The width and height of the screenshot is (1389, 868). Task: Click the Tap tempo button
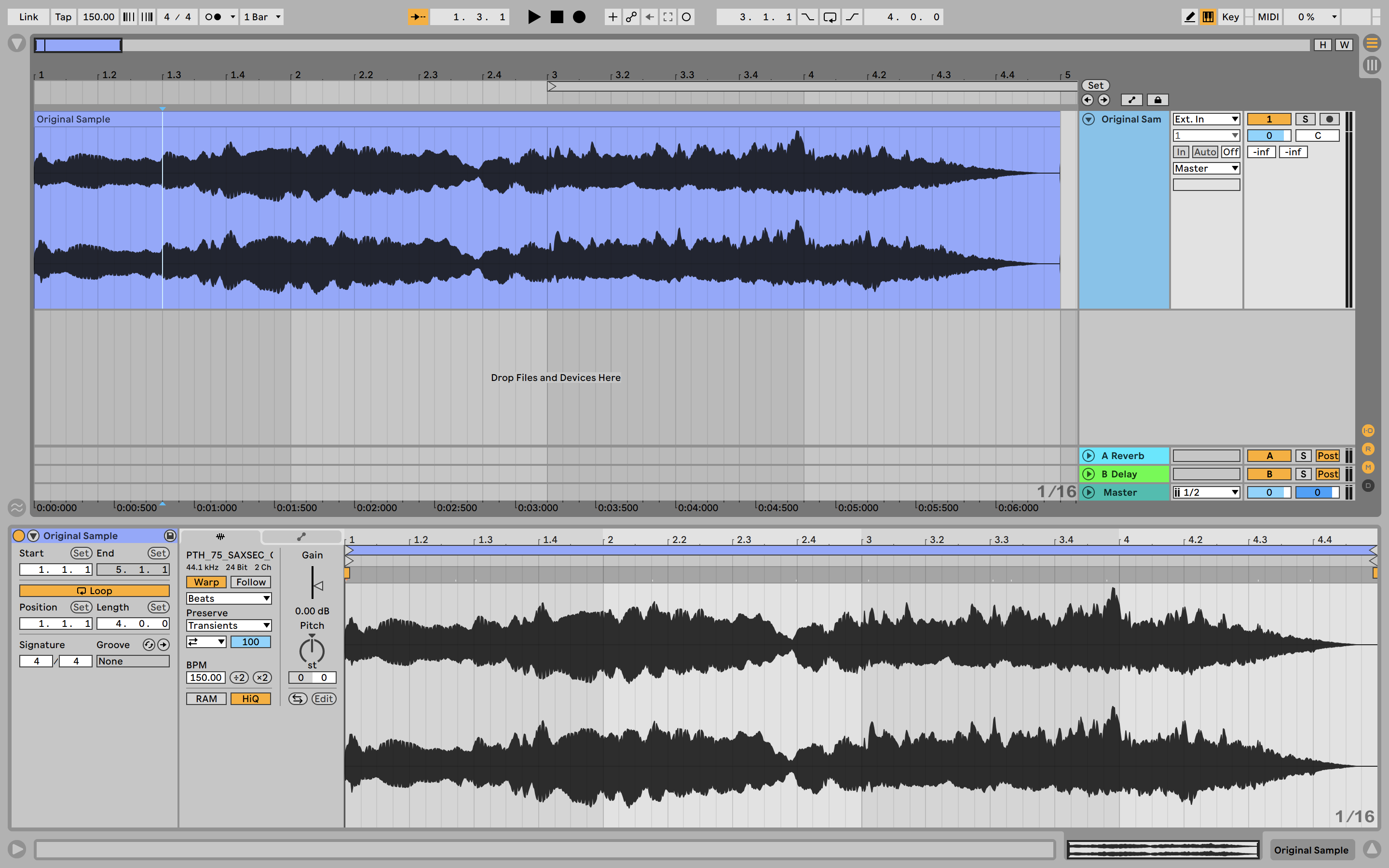[x=63, y=17]
